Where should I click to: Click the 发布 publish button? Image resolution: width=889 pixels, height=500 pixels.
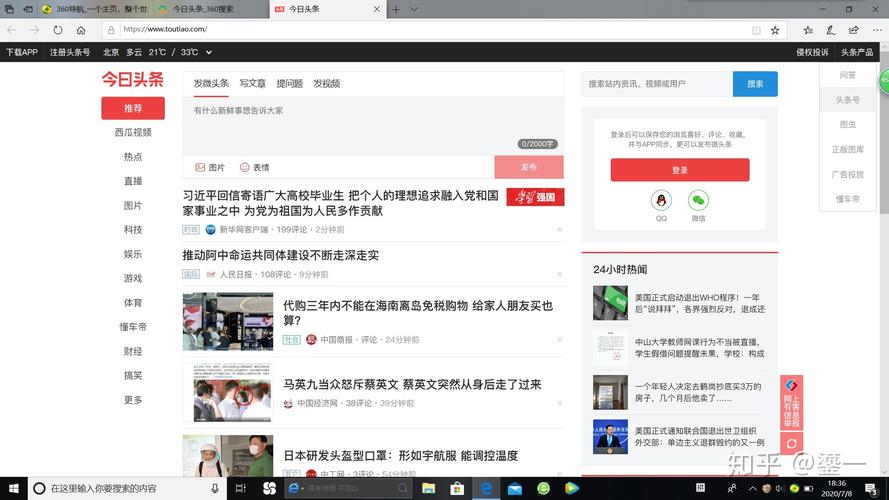pyautogui.click(x=529, y=167)
